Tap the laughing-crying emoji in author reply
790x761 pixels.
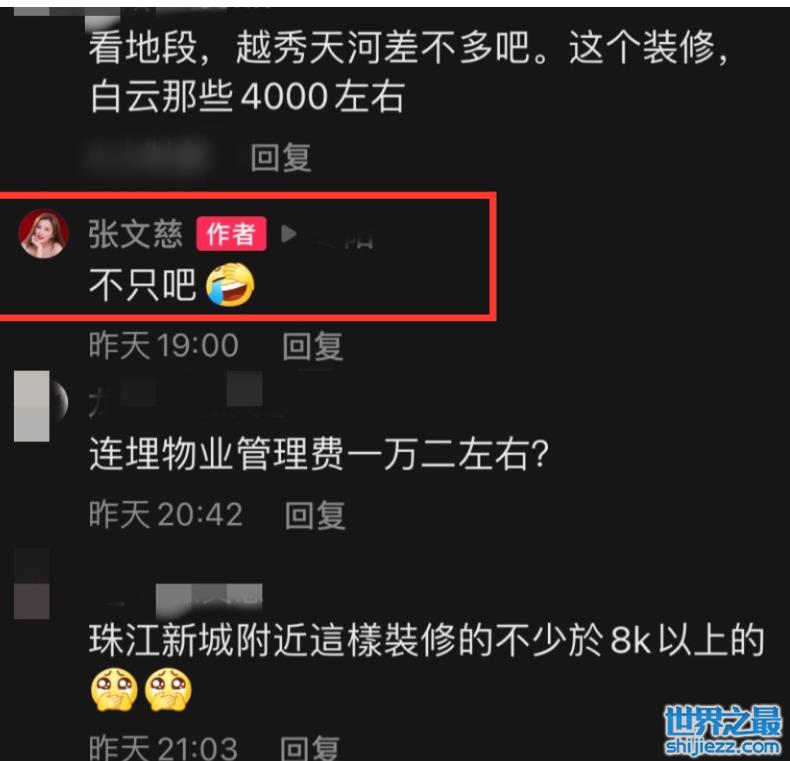[230, 284]
